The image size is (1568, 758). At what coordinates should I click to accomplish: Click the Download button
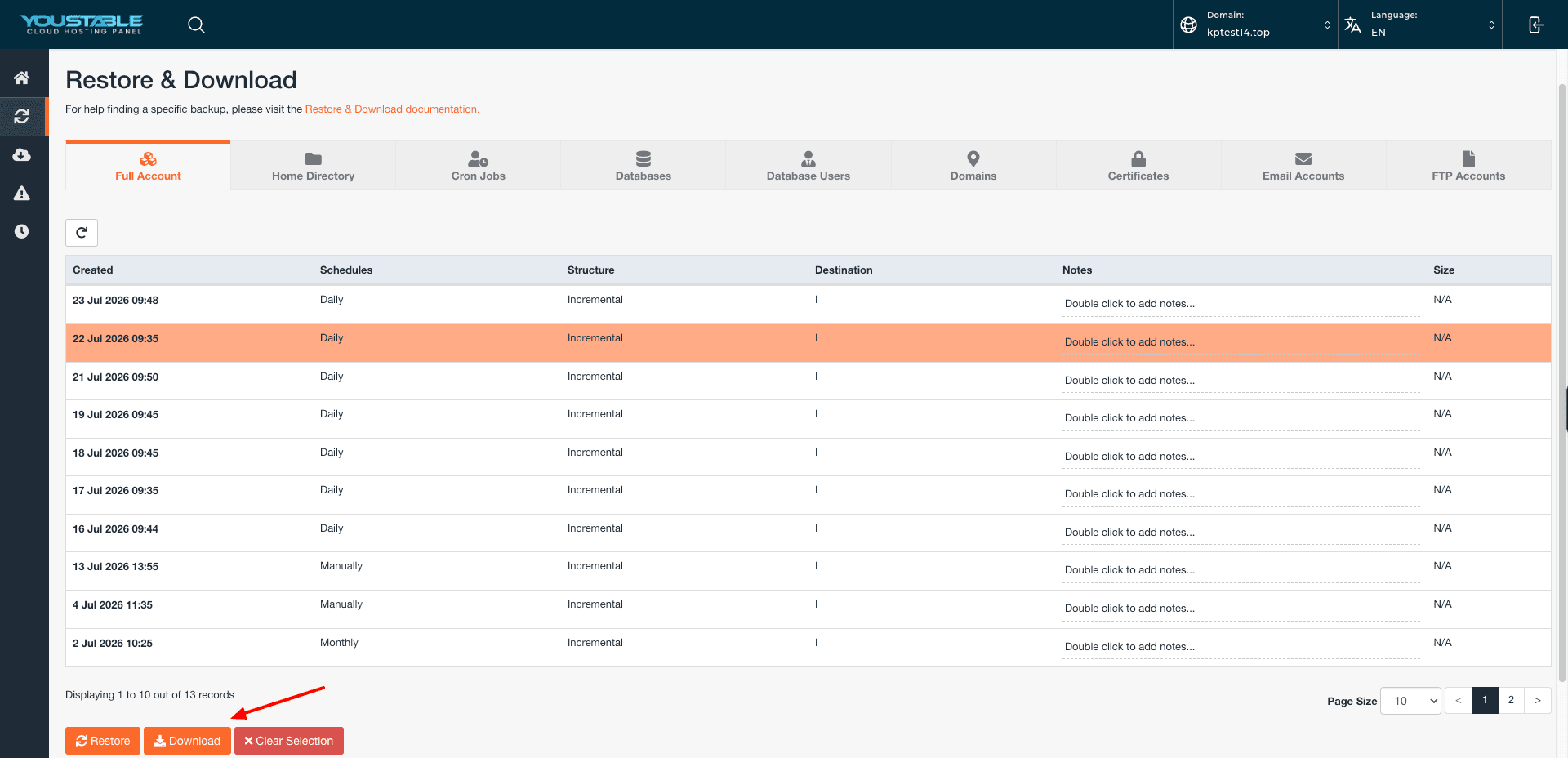[187, 741]
